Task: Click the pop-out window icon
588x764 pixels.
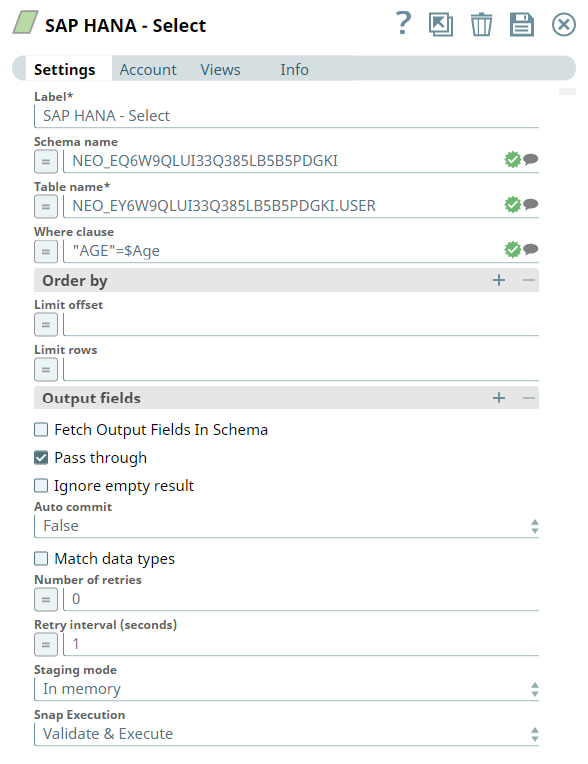Action: [x=440, y=24]
